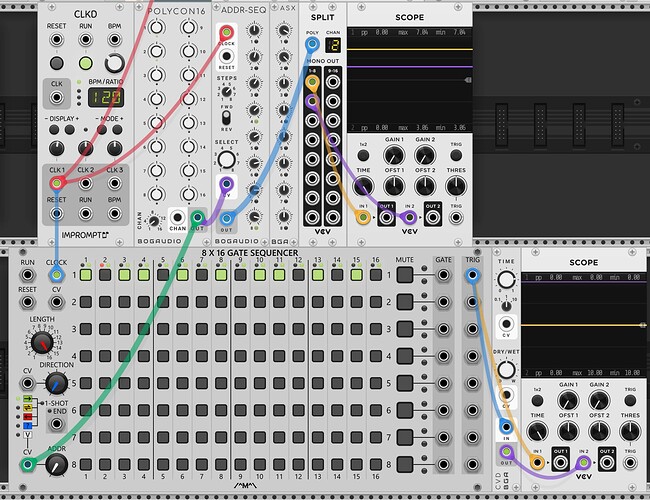
Task: Click the TIME knob on CVD module
Action: [506, 279]
